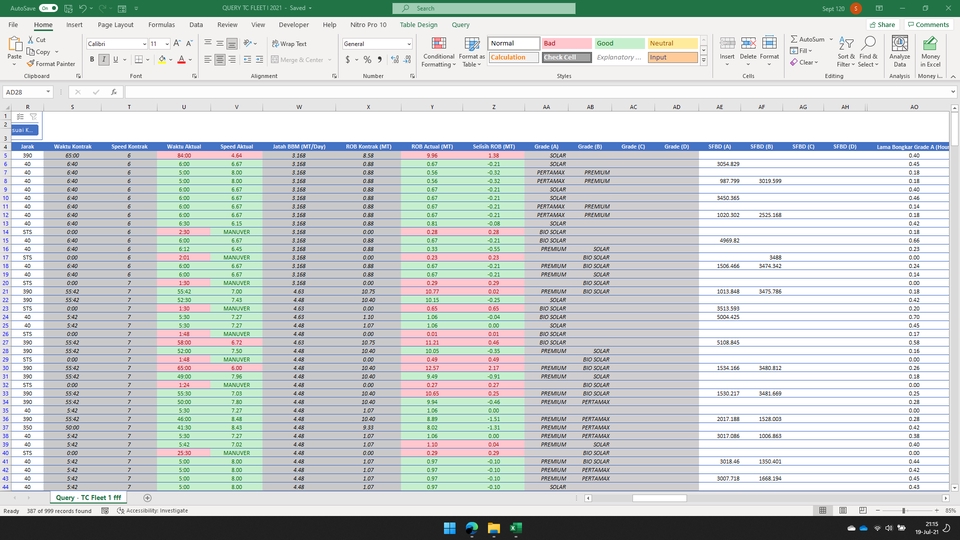Select the Query - TC Fleet 1 fff sheet tab

click(x=88, y=498)
